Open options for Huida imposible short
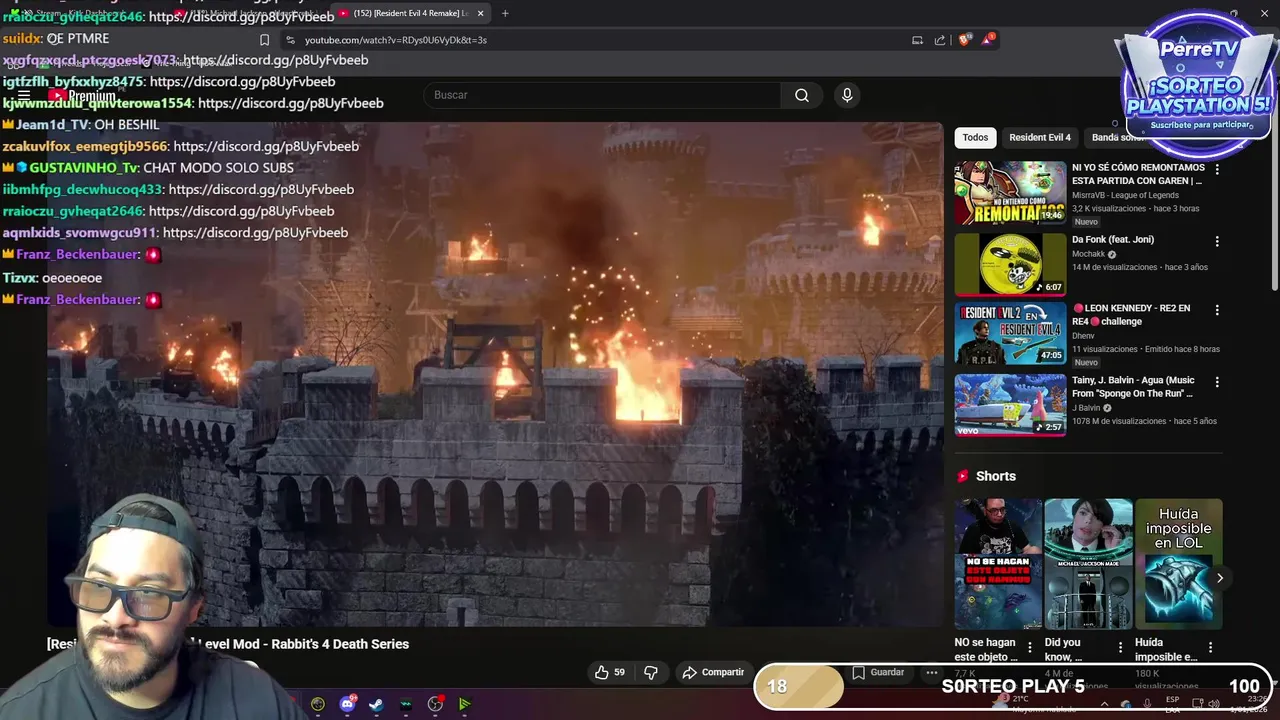The width and height of the screenshot is (1280, 720). point(1210,647)
